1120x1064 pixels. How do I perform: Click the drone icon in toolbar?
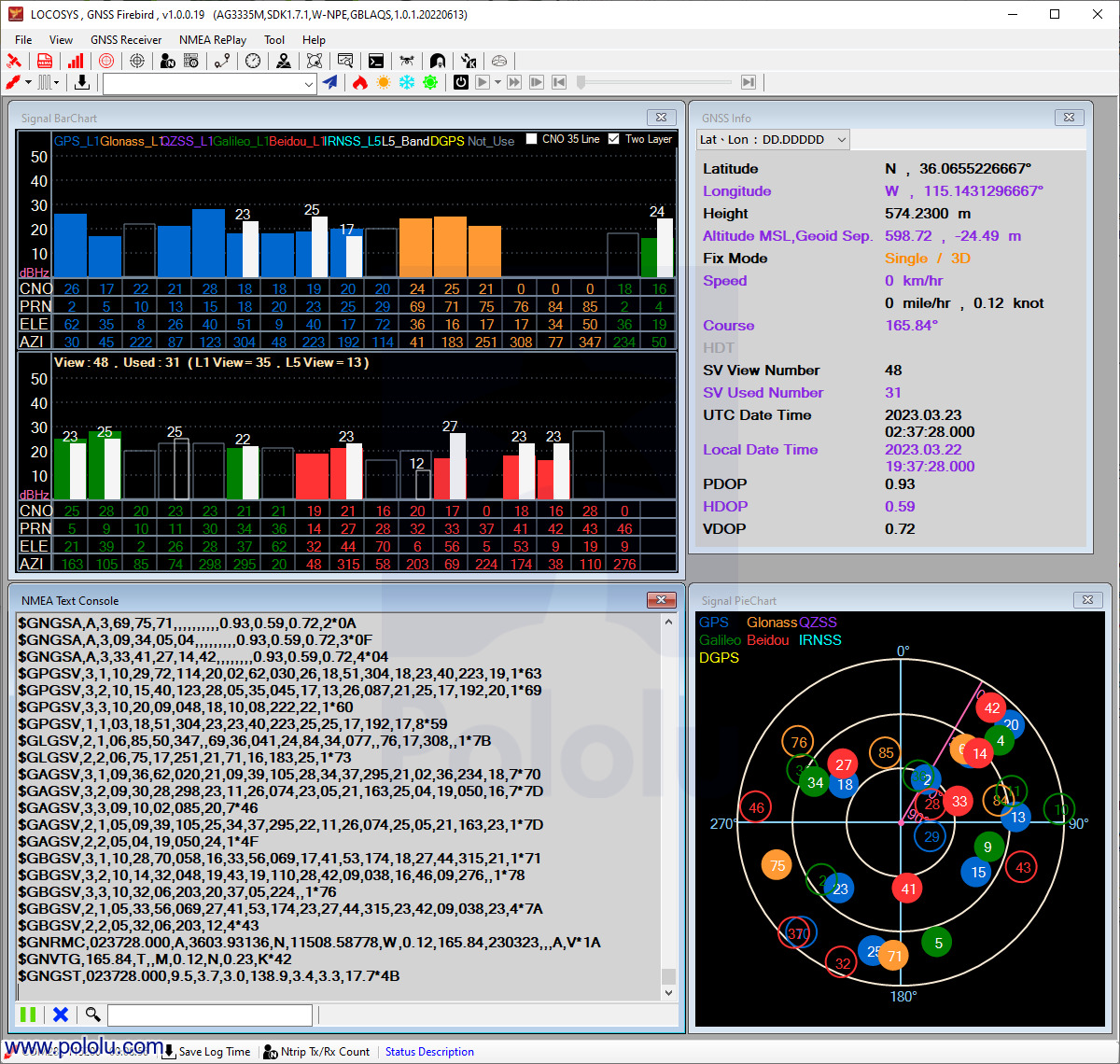(x=407, y=62)
